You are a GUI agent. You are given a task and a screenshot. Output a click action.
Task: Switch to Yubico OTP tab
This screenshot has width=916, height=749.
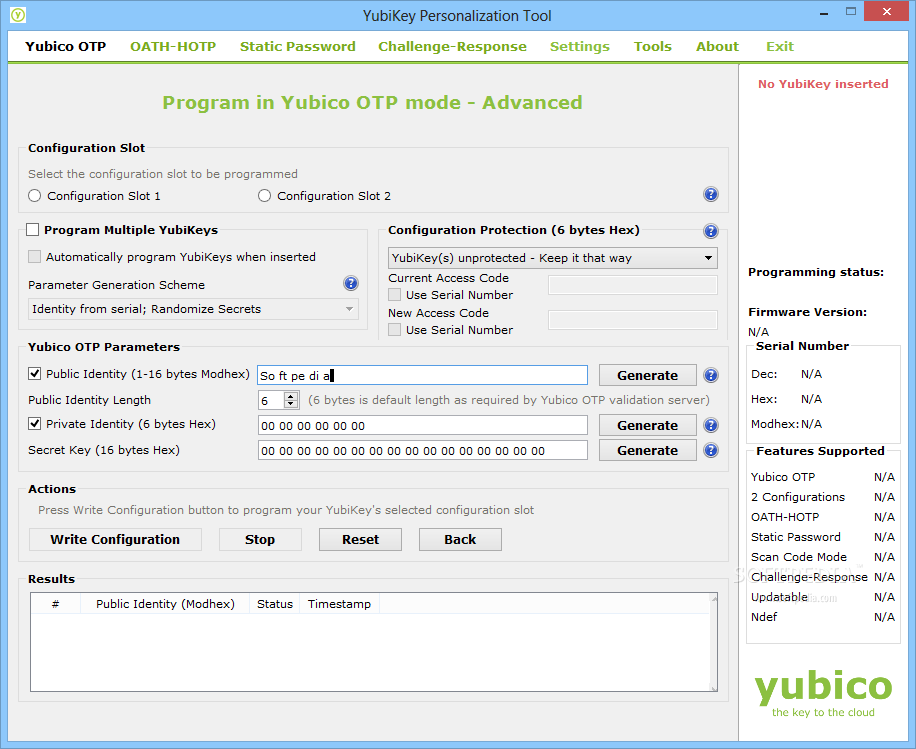65,46
